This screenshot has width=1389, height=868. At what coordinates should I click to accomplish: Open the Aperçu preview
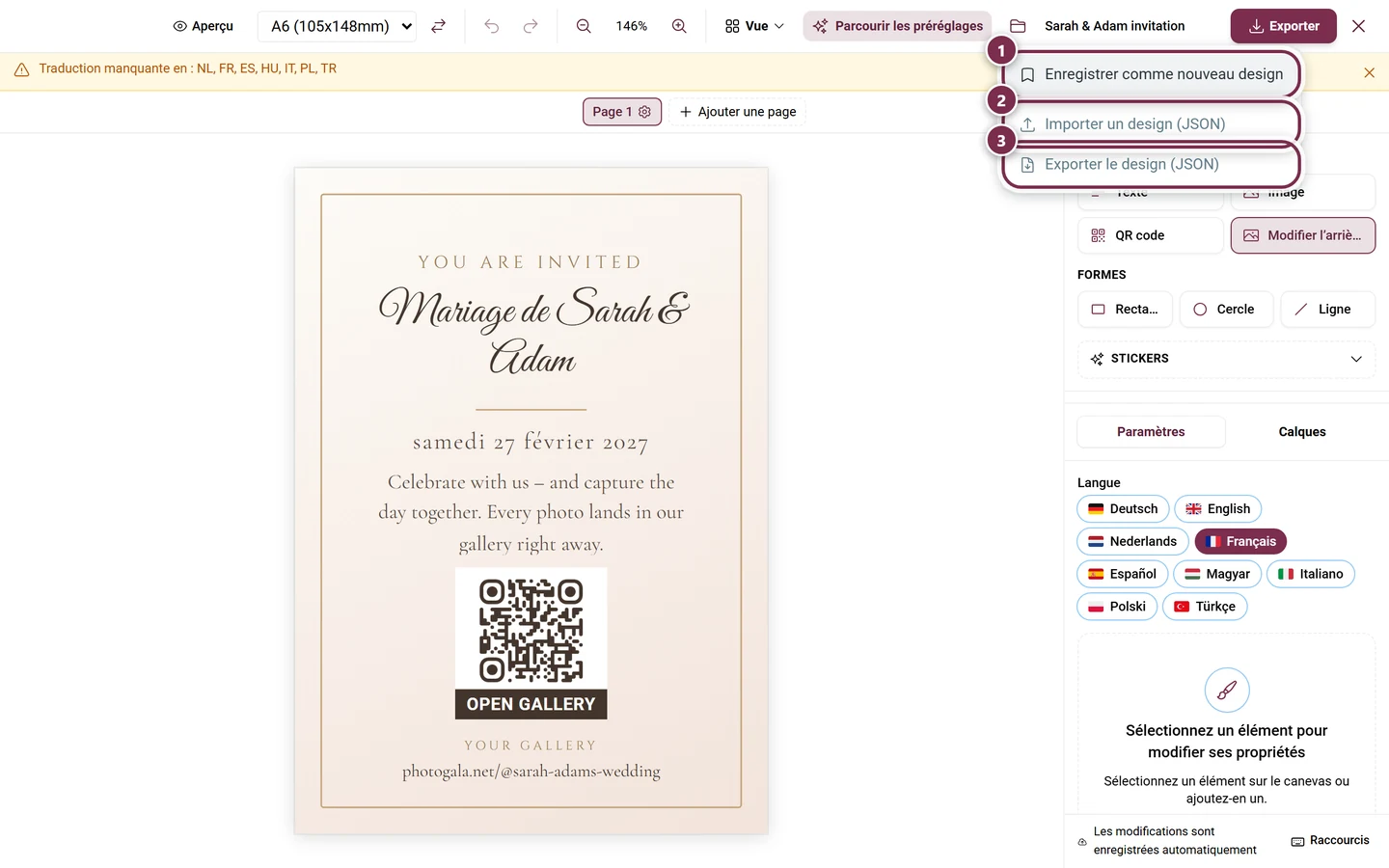pyautogui.click(x=203, y=26)
